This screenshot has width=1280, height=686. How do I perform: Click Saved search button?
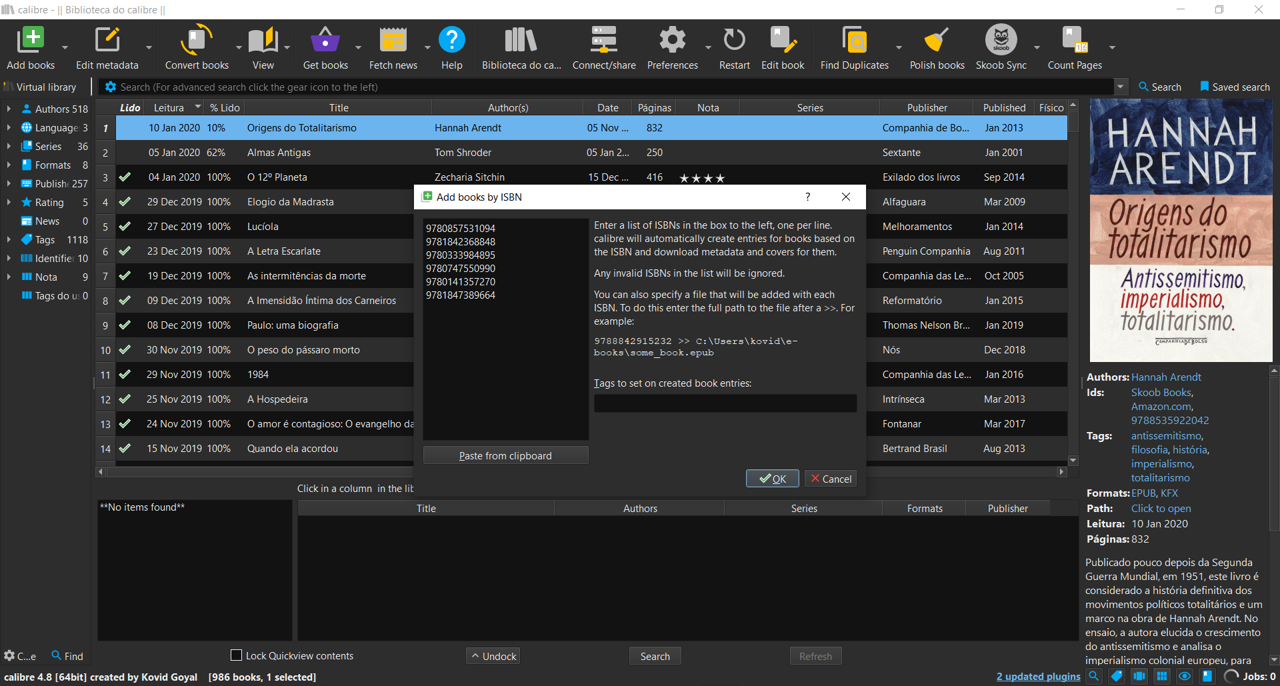click(x=1234, y=87)
